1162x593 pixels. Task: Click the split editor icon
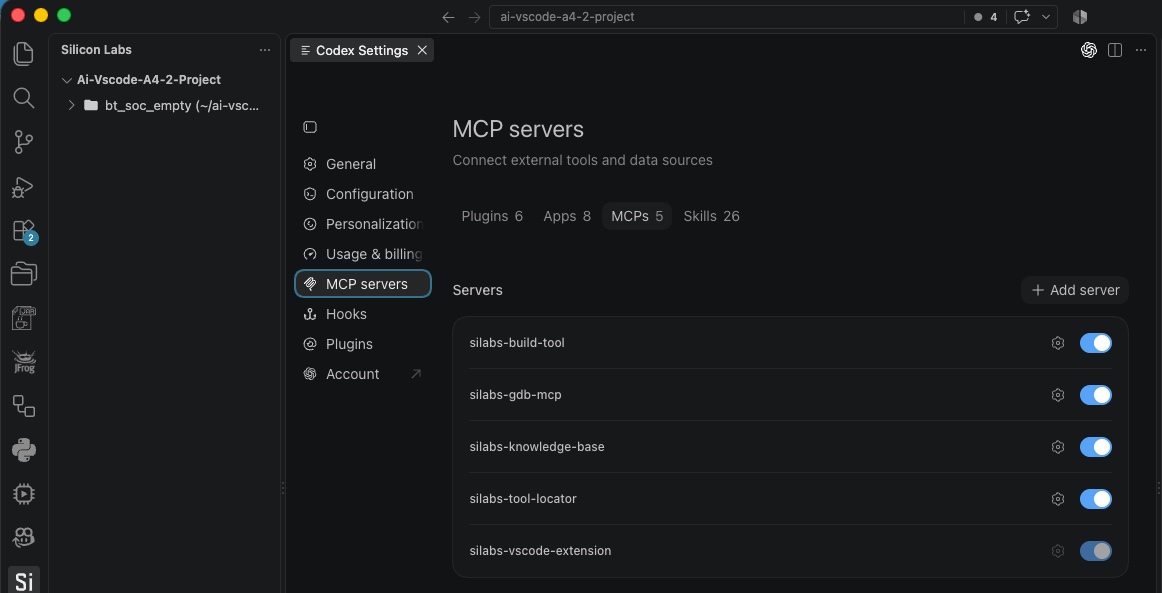point(1115,50)
